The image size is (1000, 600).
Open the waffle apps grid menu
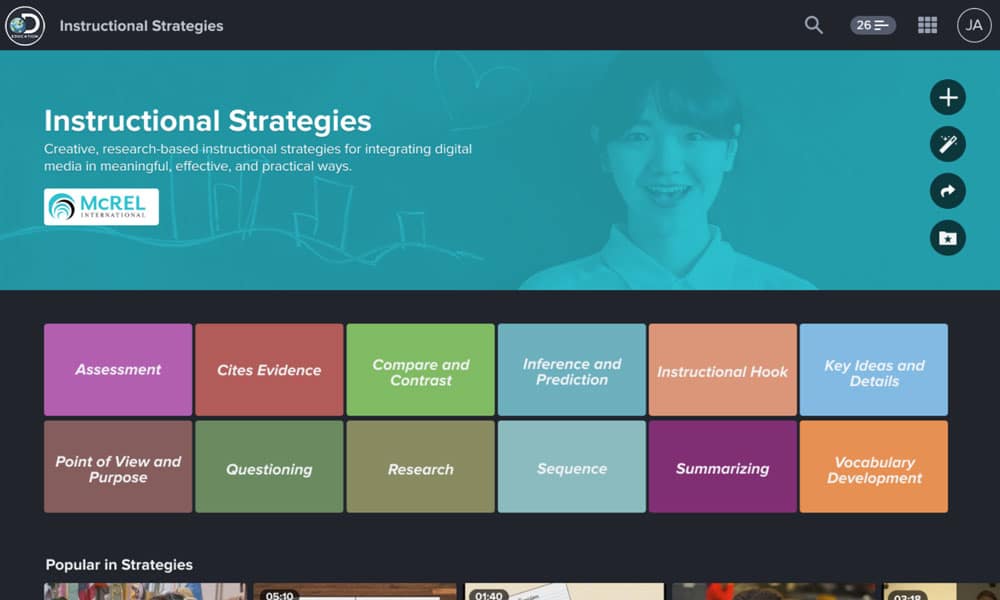[x=927, y=24]
